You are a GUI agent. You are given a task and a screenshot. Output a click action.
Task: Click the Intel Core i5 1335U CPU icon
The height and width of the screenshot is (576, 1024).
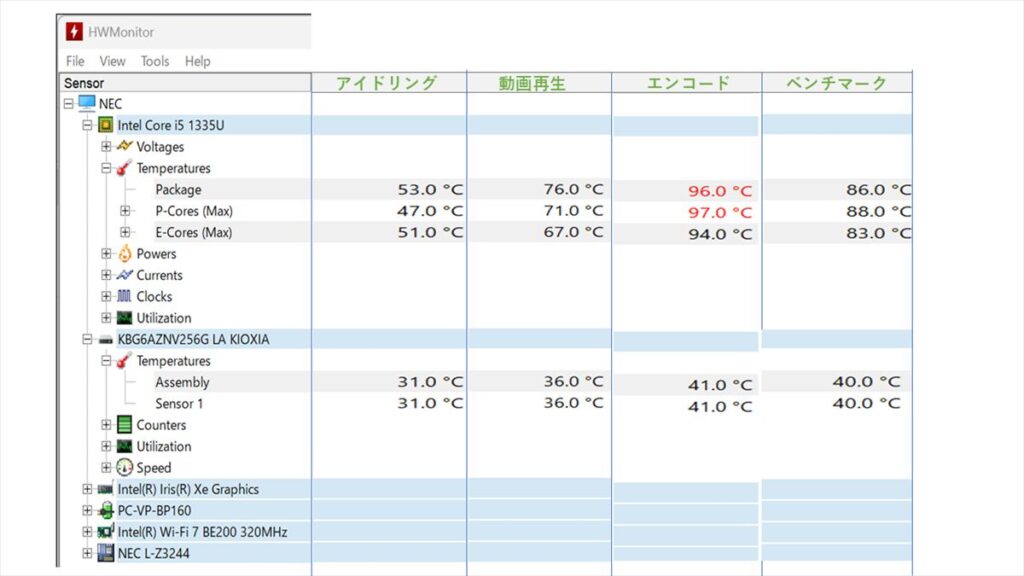pos(105,125)
